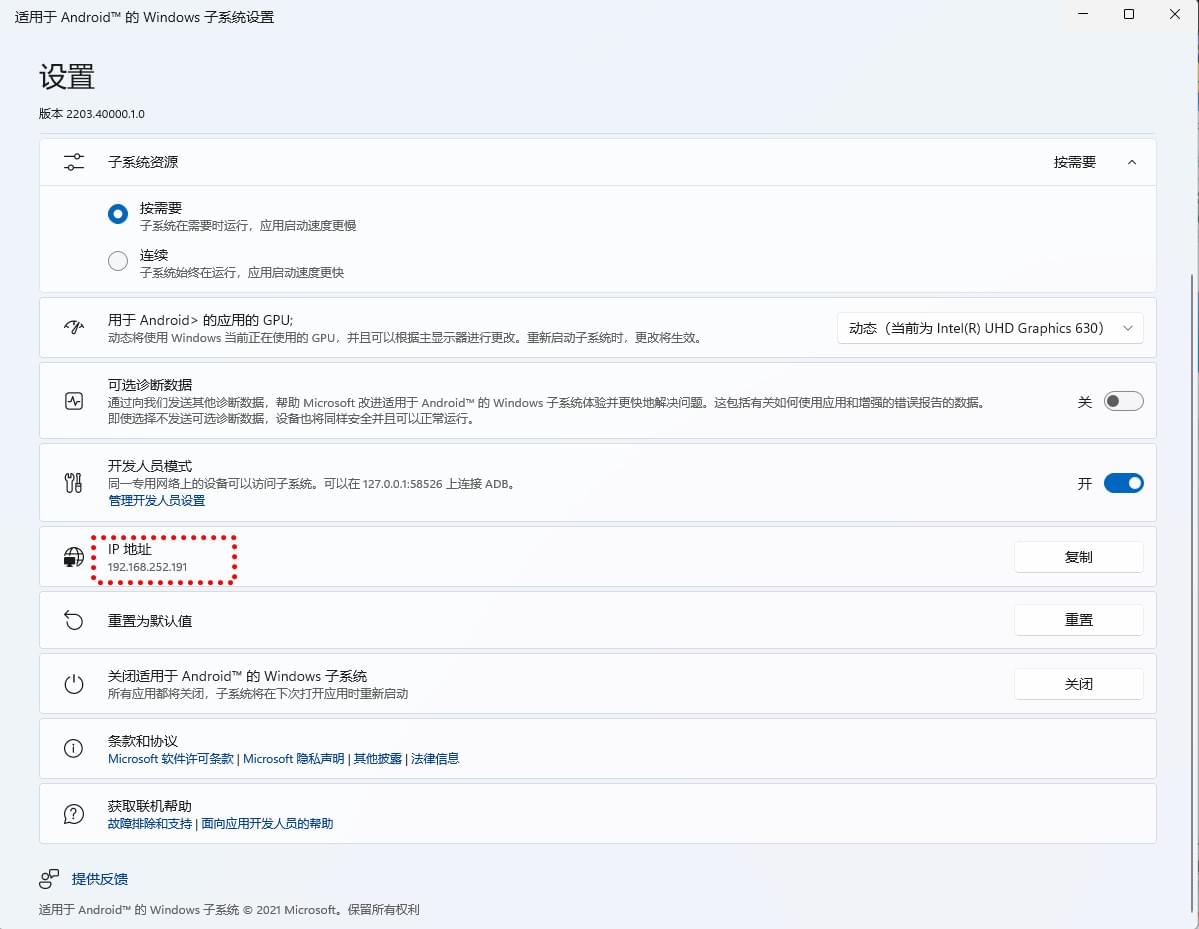1199x929 pixels.
Task: Turn off the developer mode toggle
Action: click(1123, 483)
